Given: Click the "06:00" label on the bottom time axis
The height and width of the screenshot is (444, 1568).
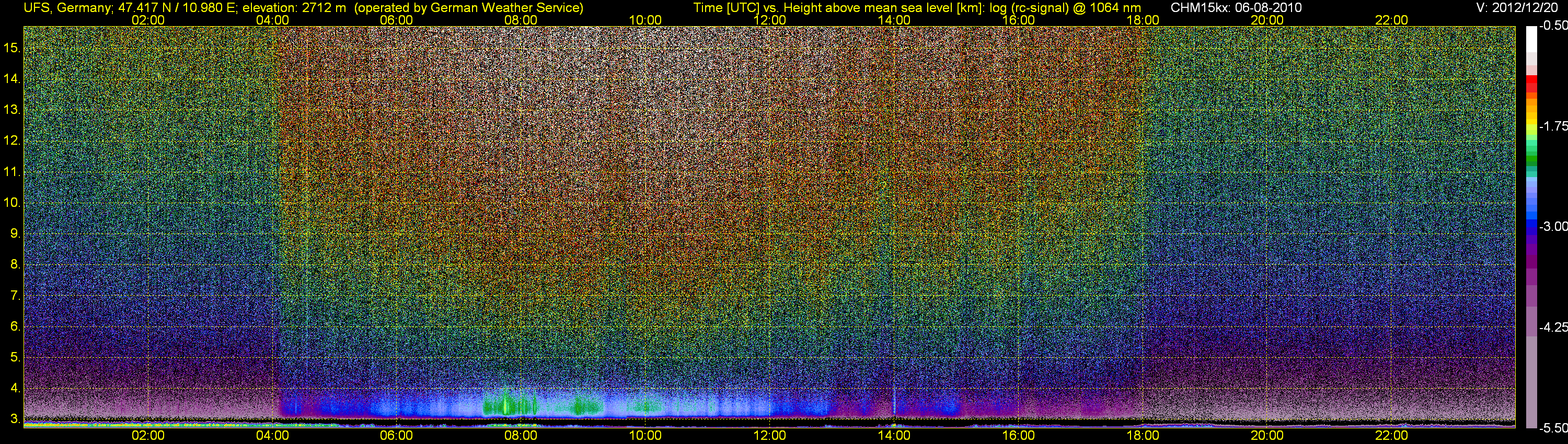Looking at the screenshot, I should point(396,436).
